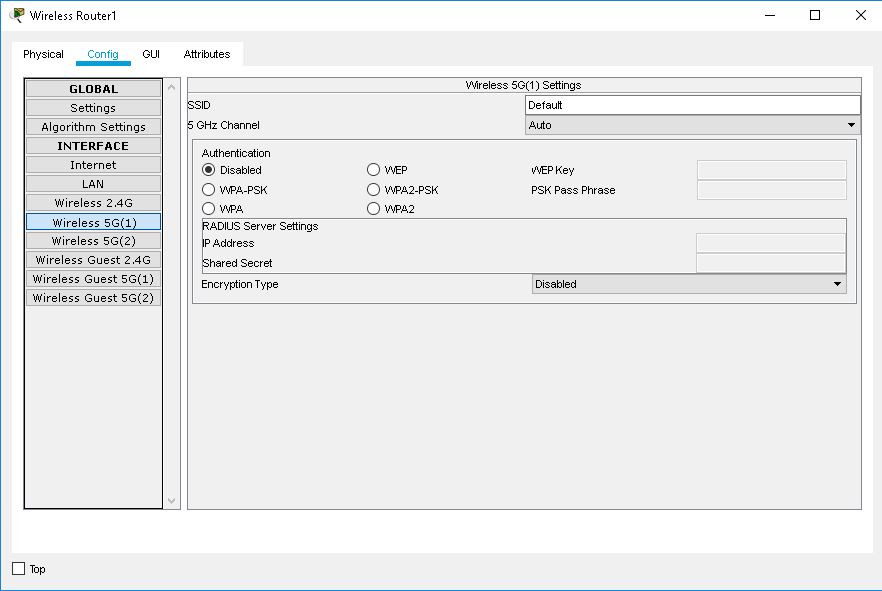
Task: Open Wireless Guest 5G(2) settings
Action: tap(93, 298)
